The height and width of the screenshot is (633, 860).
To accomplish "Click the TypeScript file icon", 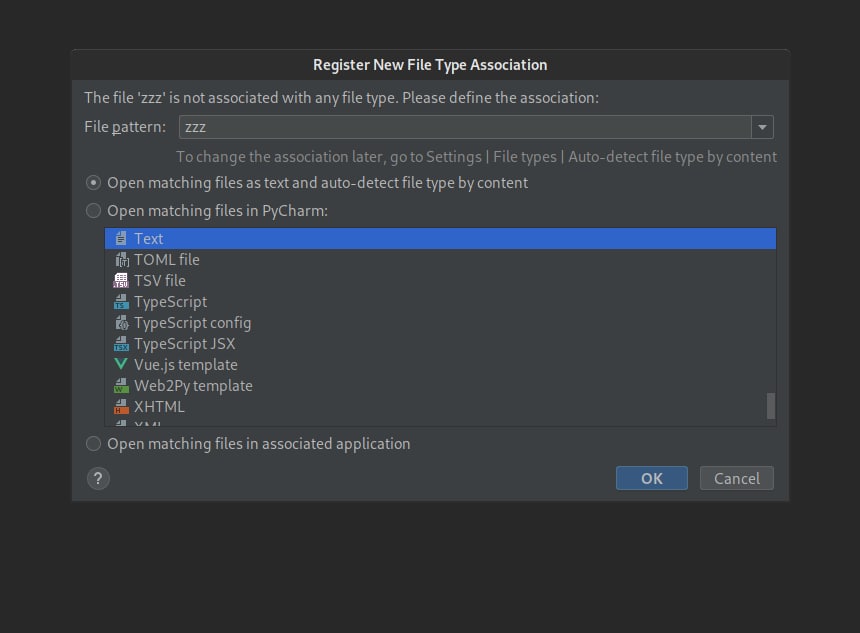I will click(121, 302).
